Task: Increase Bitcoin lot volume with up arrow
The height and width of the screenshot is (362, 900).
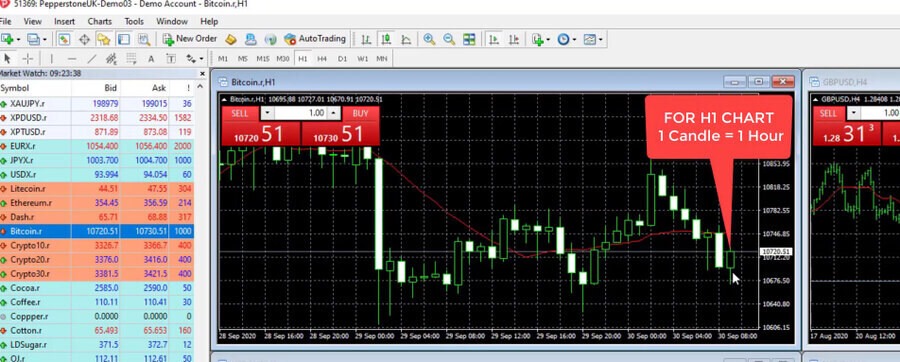Action: 334,113
